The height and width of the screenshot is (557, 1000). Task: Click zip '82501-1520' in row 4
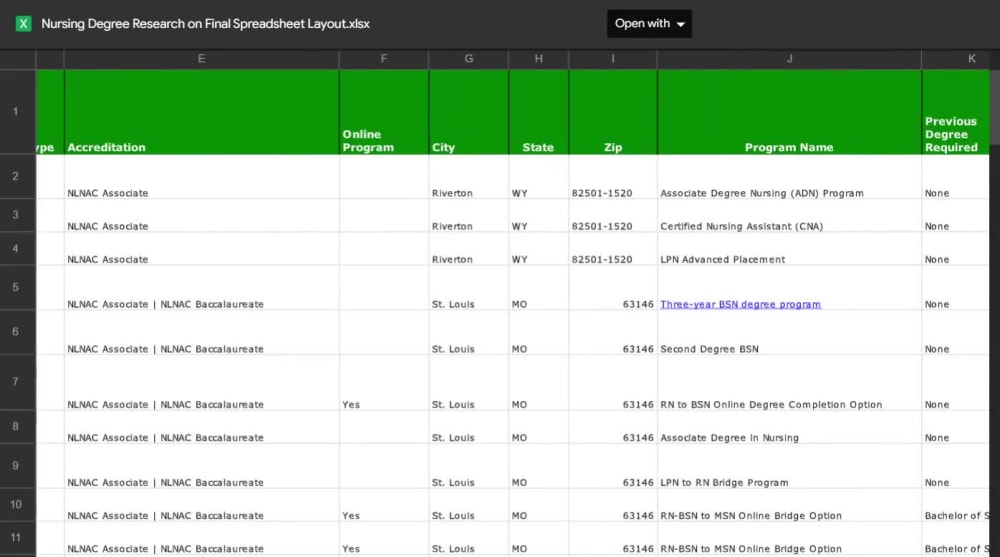click(x=613, y=249)
